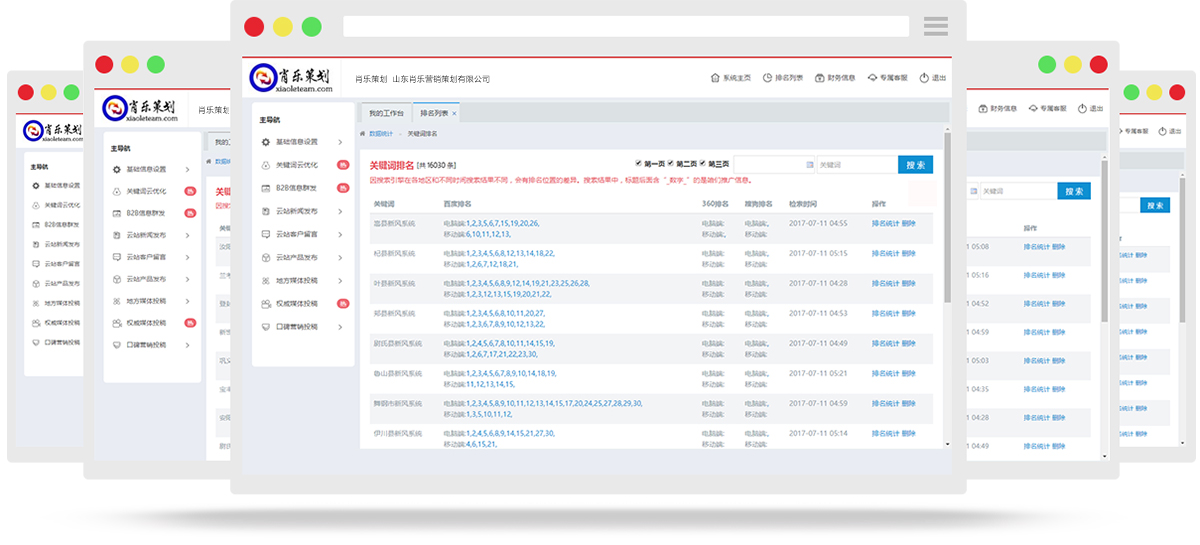
Task: Click the 财务信息 icon in front window header
Action: [x=820, y=78]
